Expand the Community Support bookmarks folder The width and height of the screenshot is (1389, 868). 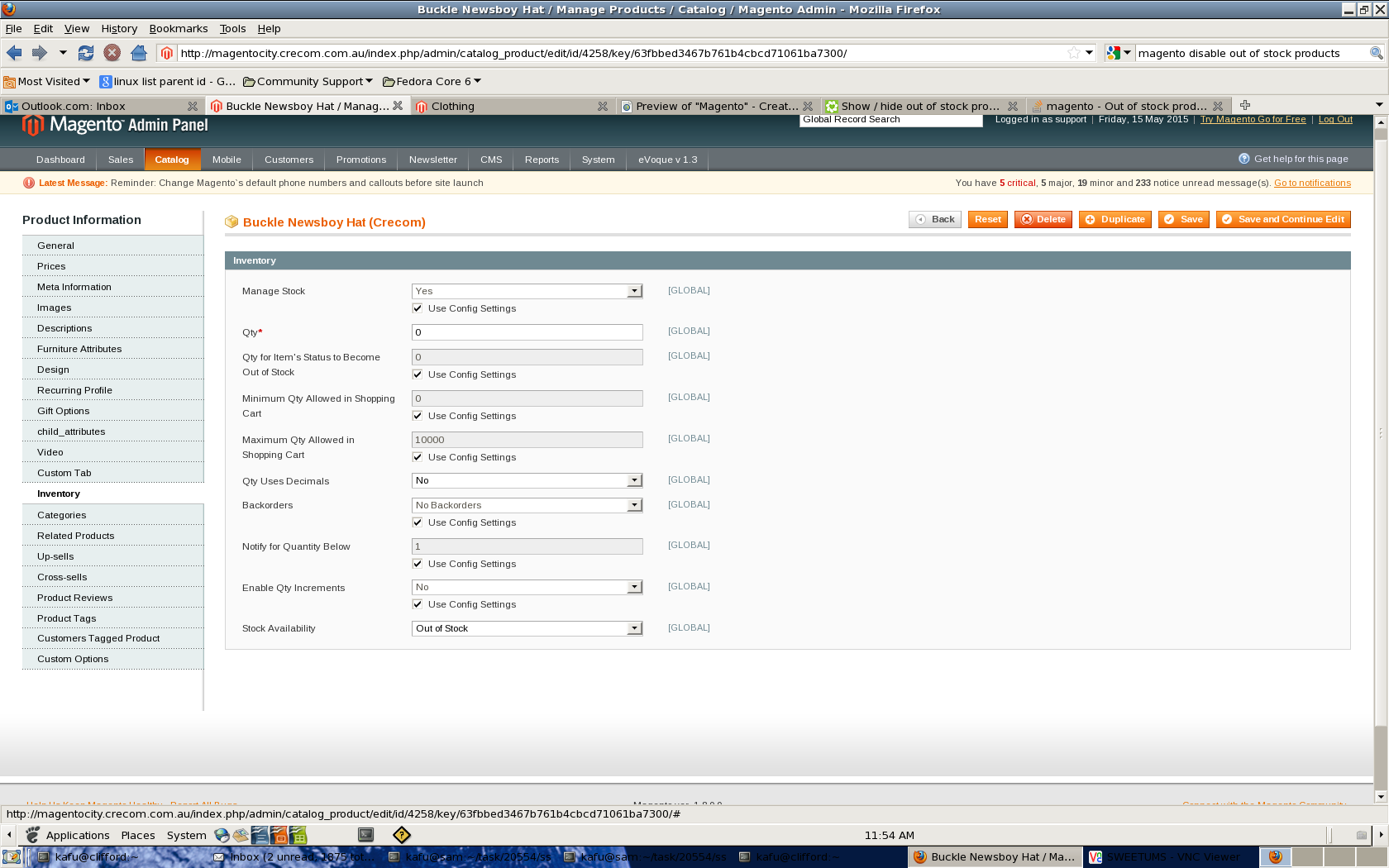[x=308, y=81]
